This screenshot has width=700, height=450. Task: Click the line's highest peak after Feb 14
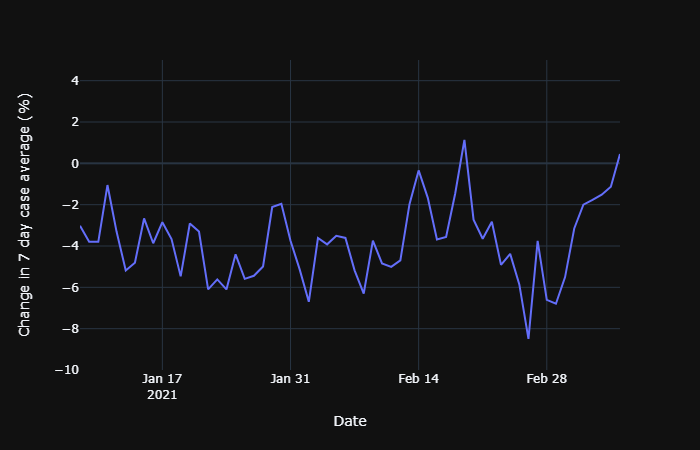[464, 140]
